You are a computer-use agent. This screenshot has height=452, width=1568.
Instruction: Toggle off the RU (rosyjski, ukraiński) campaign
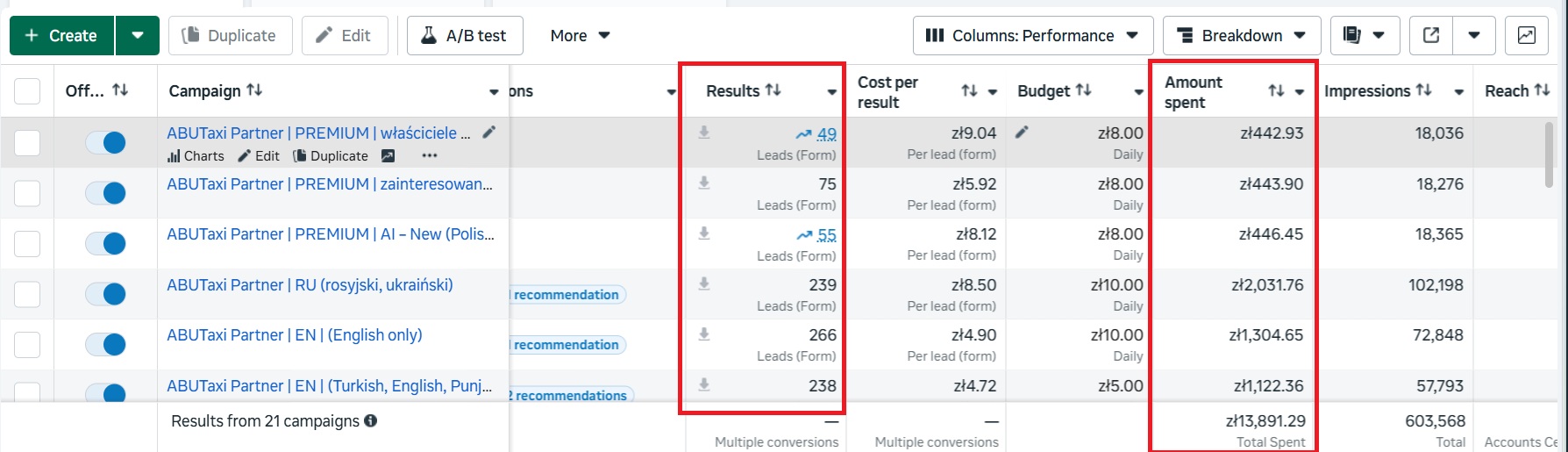[x=105, y=294]
